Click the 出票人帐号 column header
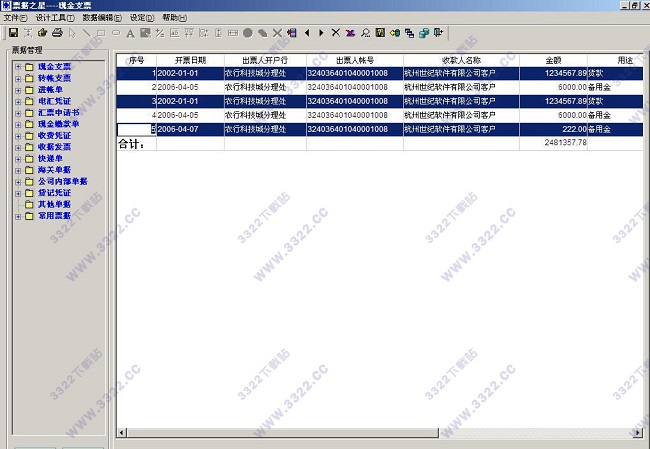The image size is (650, 449). click(355, 61)
